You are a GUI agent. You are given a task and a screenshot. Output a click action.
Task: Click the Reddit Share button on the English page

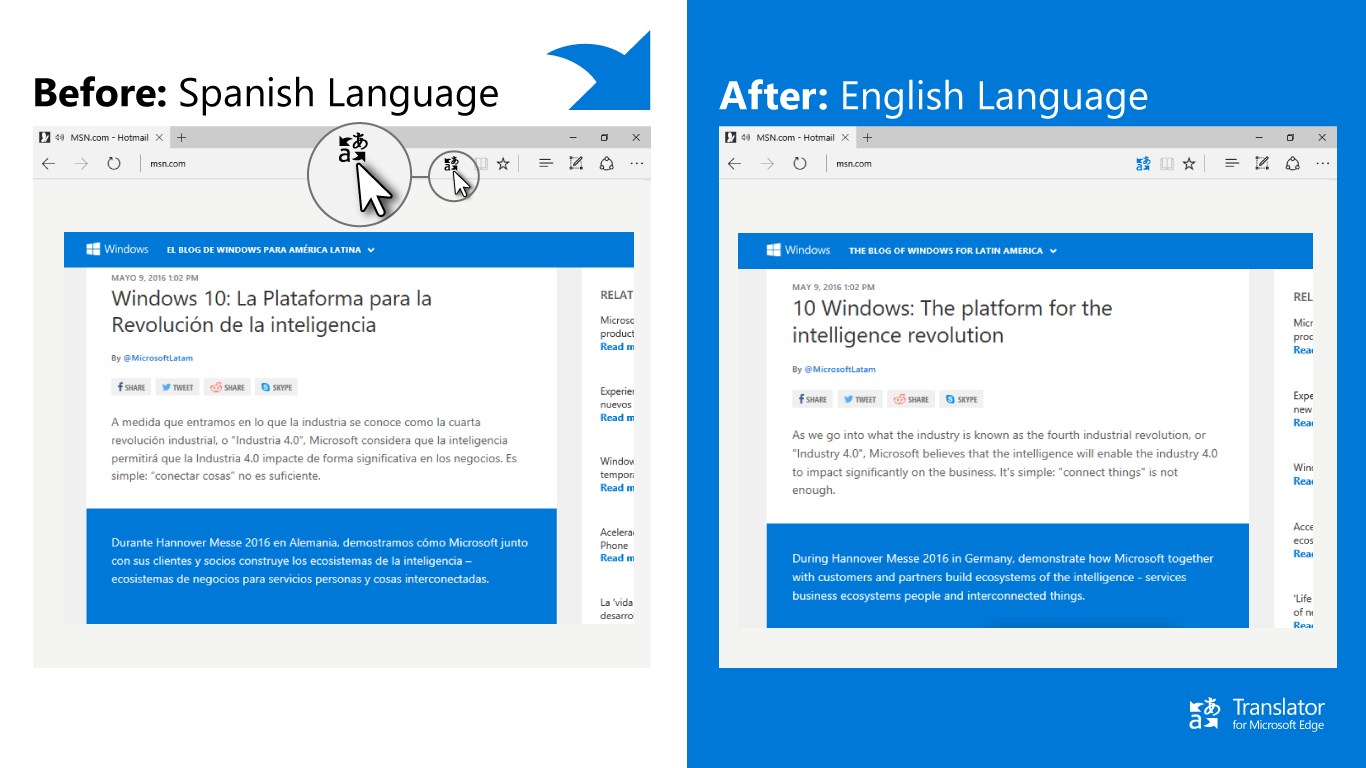click(x=911, y=399)
